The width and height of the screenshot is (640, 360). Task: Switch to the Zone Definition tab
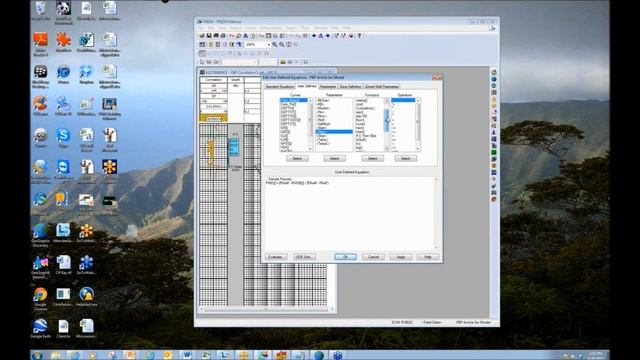click(350, 87)
